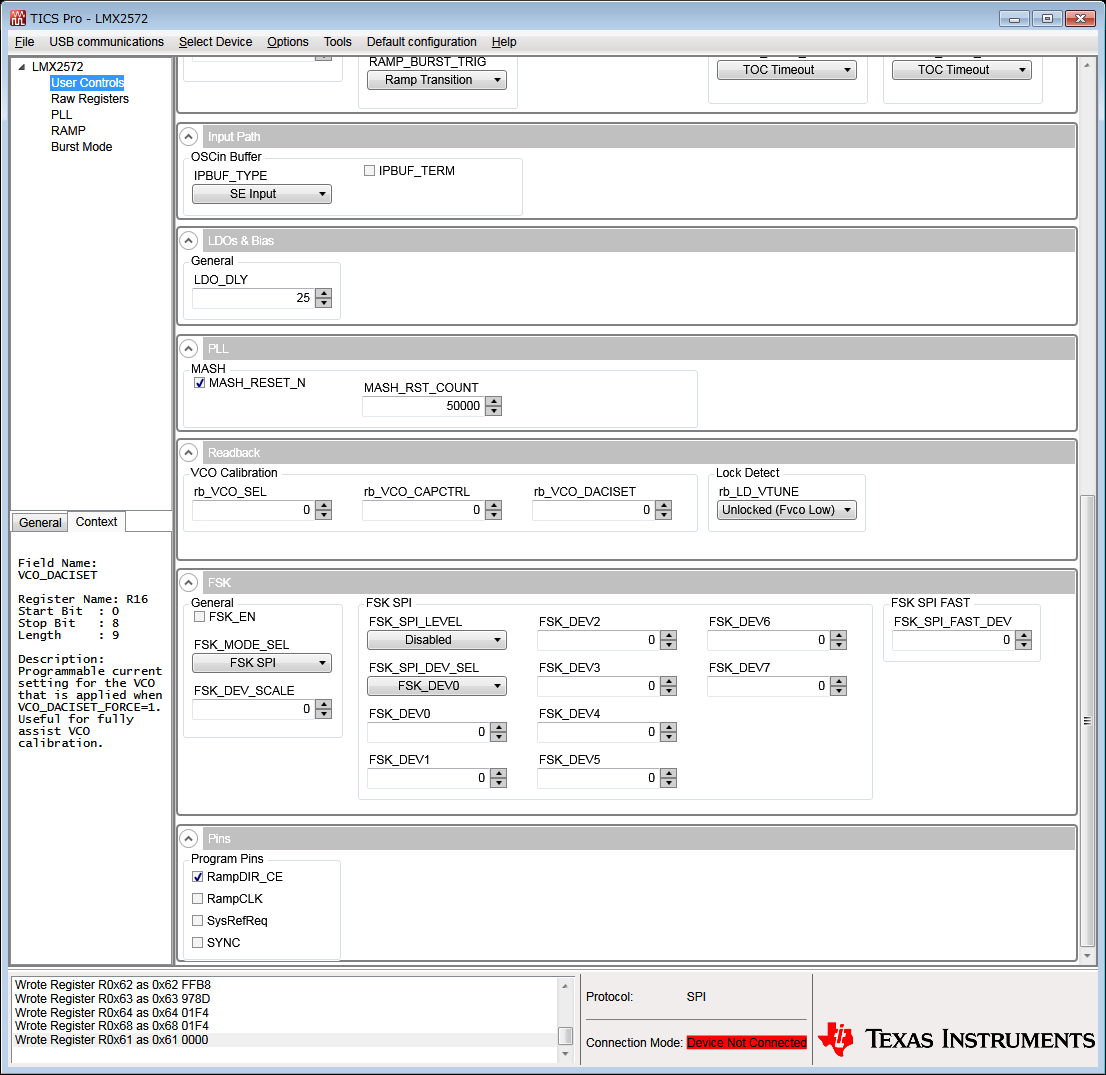Click the FSK_DEV_SCALE value field

(x=253, y=709)
